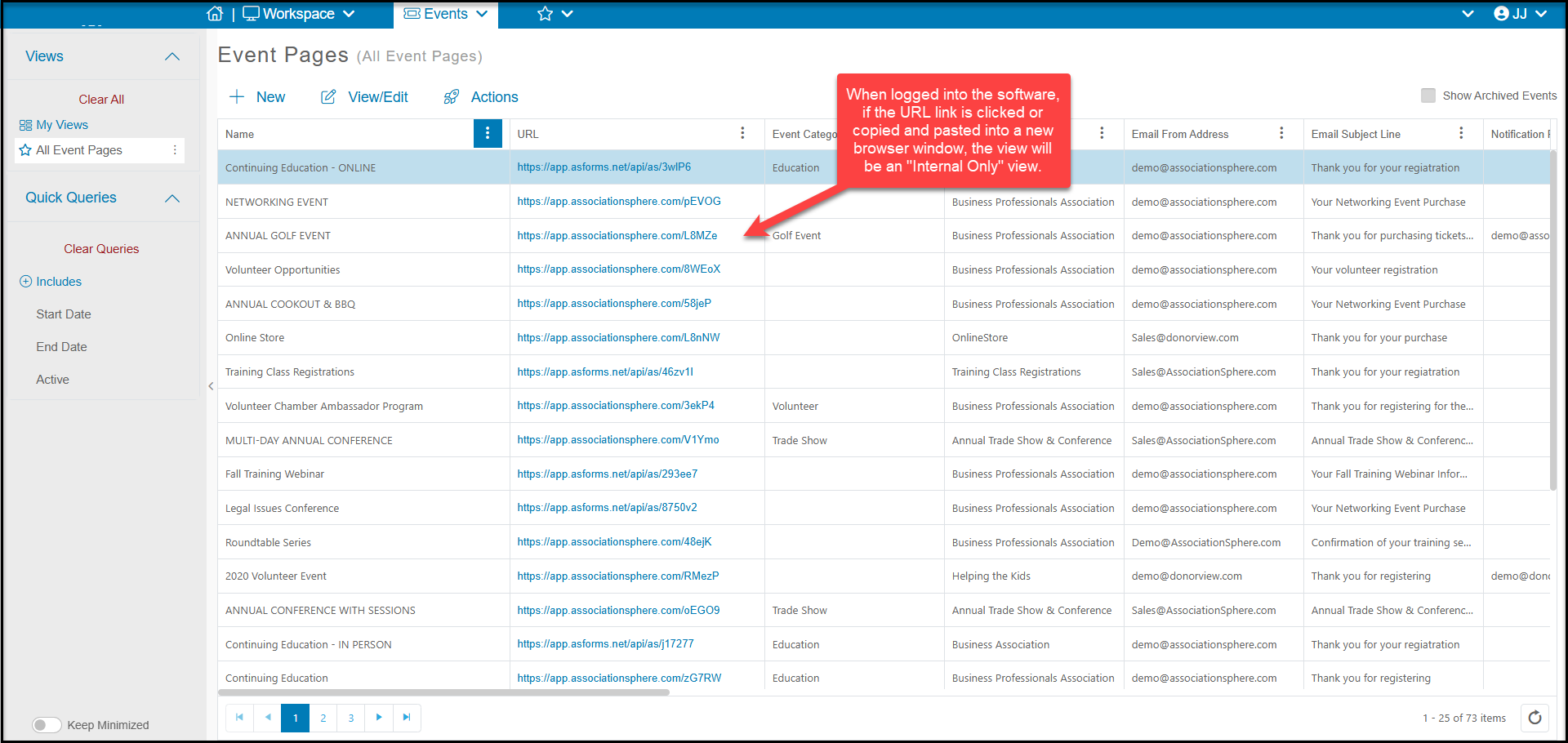The width and height of the screenshot is (1568, 743).
Task: Click Clear All in Views
Action: pyautogui.click(x=101, y=100)
